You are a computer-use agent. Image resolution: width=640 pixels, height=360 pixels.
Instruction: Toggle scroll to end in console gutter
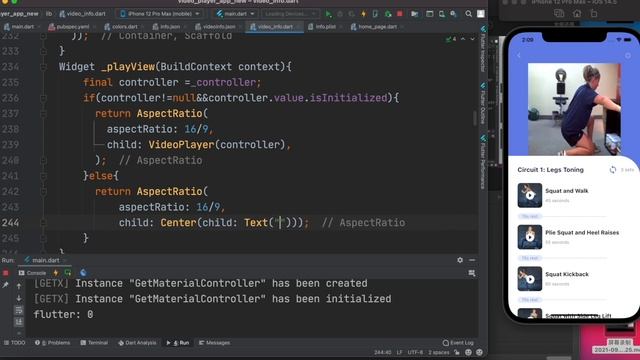coord(19,322)
